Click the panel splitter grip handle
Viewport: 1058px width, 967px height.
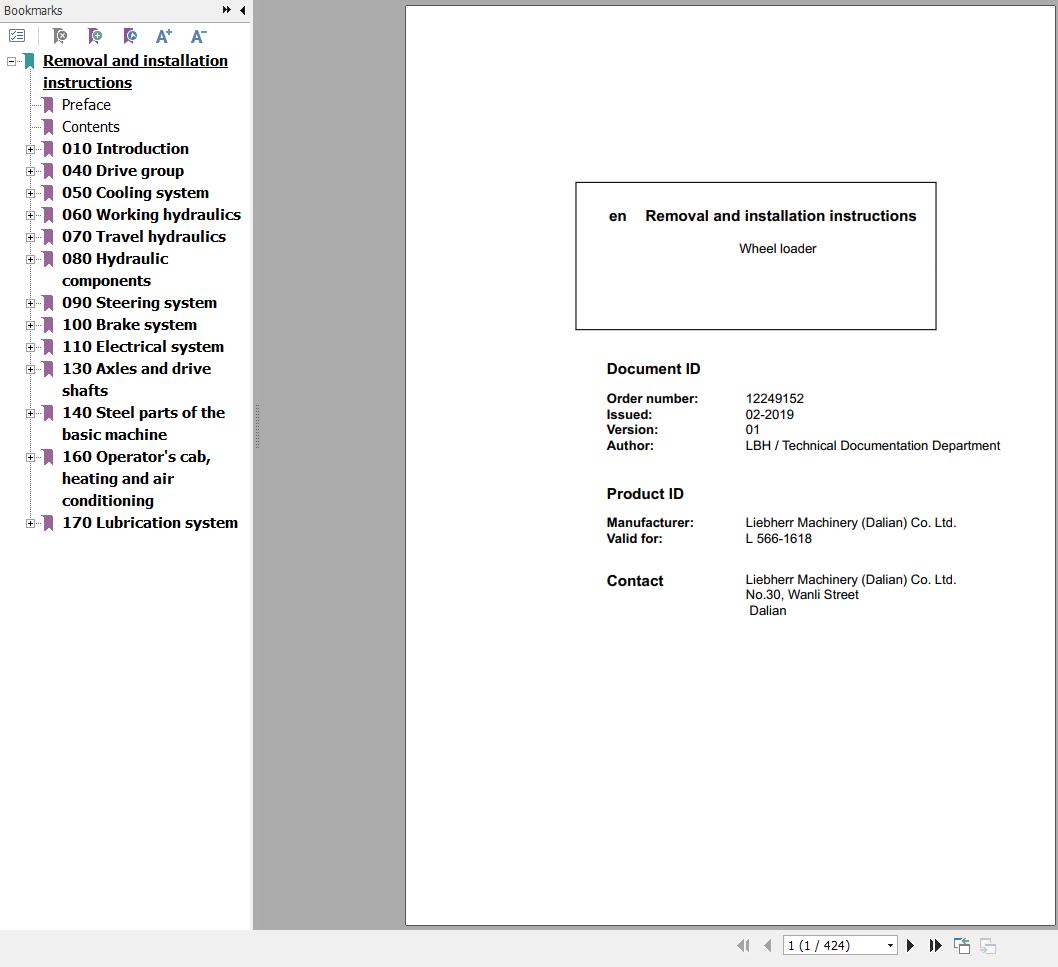click(257, 426)
